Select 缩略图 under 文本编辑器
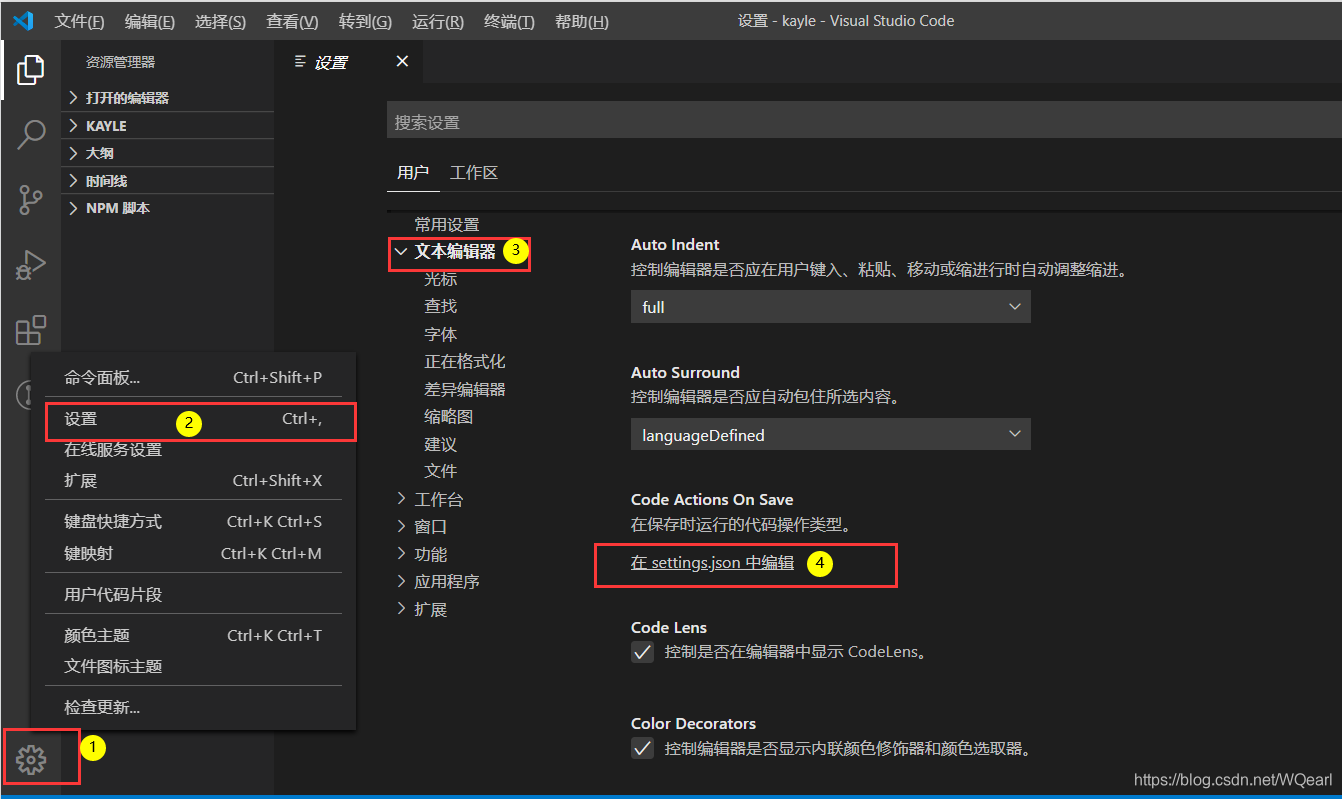This screenshot has height=799, width=1342. (448, 416)
